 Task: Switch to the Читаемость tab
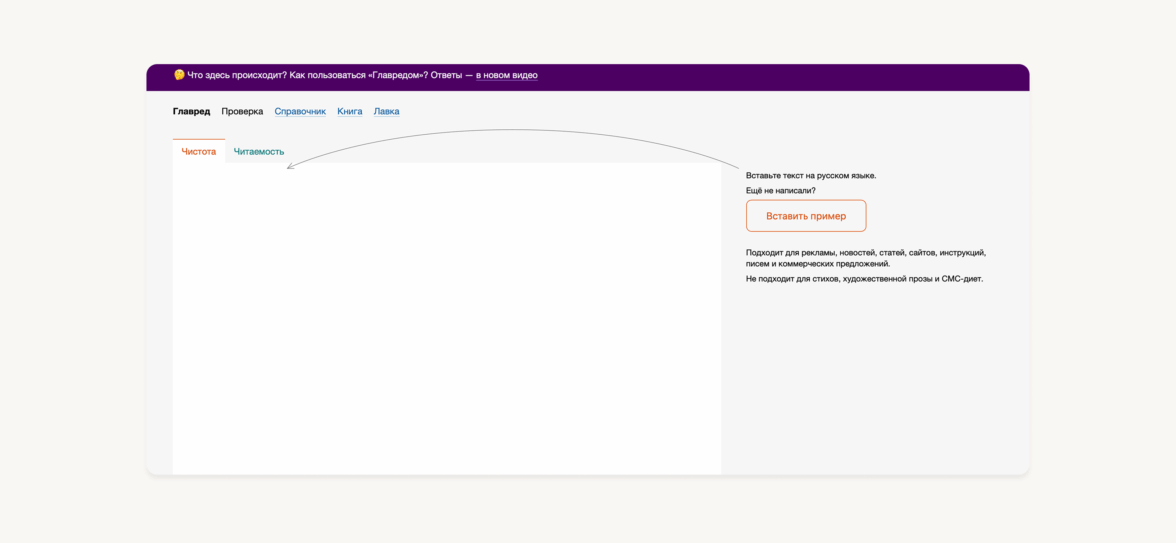pos(259,152)
